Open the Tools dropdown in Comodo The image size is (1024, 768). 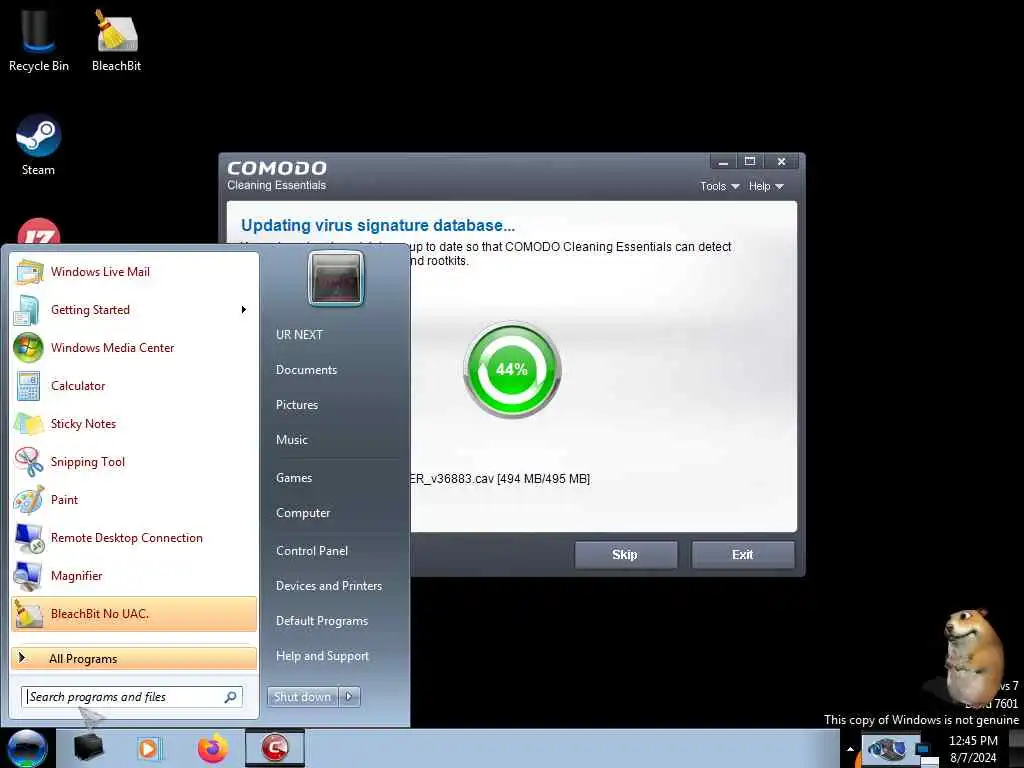(720, 186)
